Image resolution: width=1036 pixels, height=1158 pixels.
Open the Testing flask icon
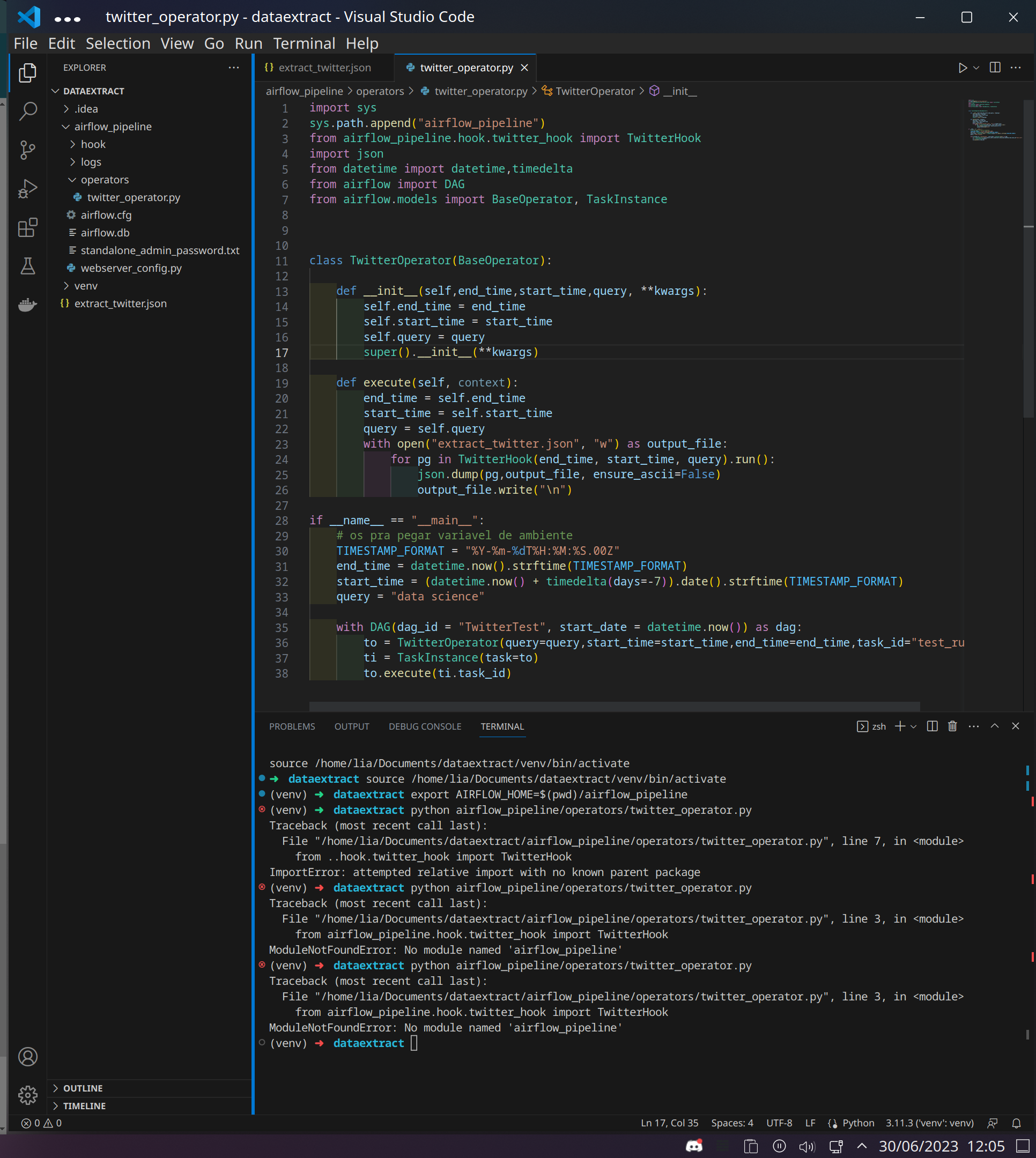point(27,266)
